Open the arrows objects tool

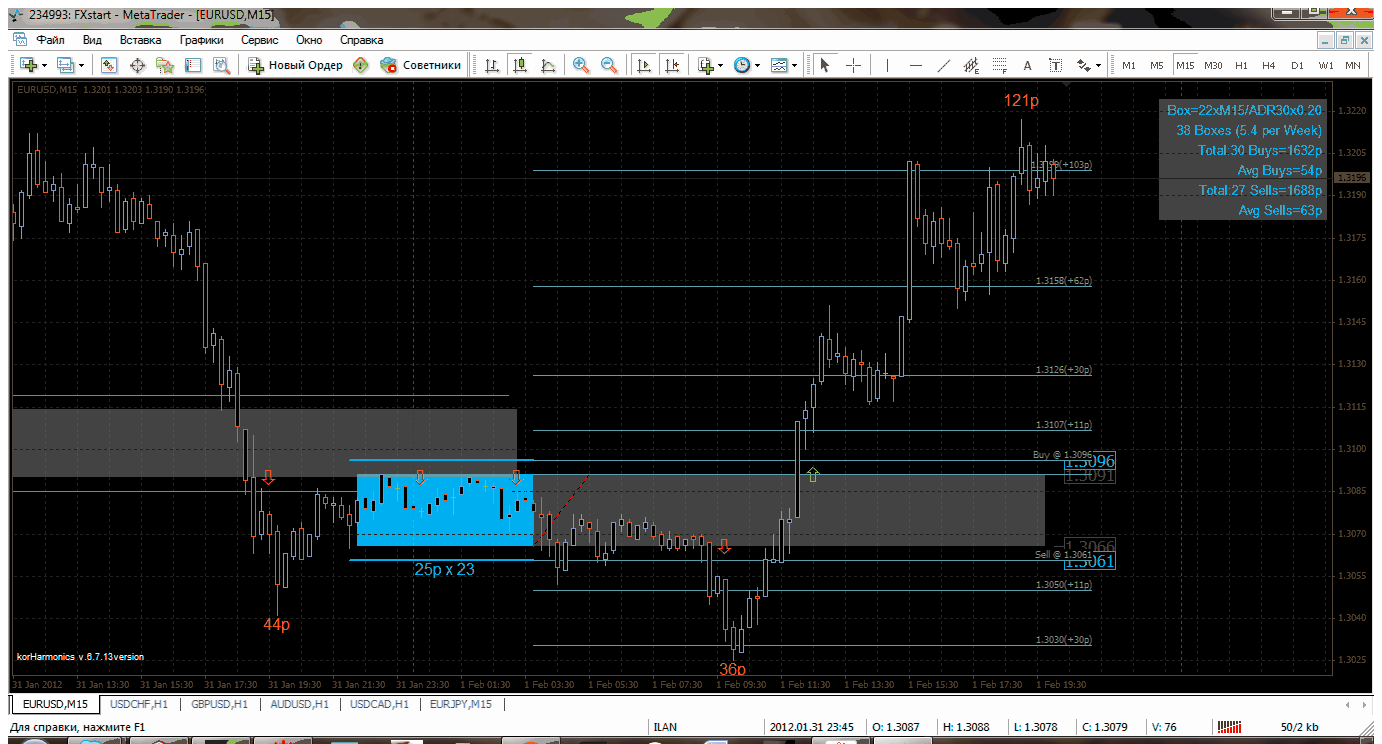[1083, 65]
